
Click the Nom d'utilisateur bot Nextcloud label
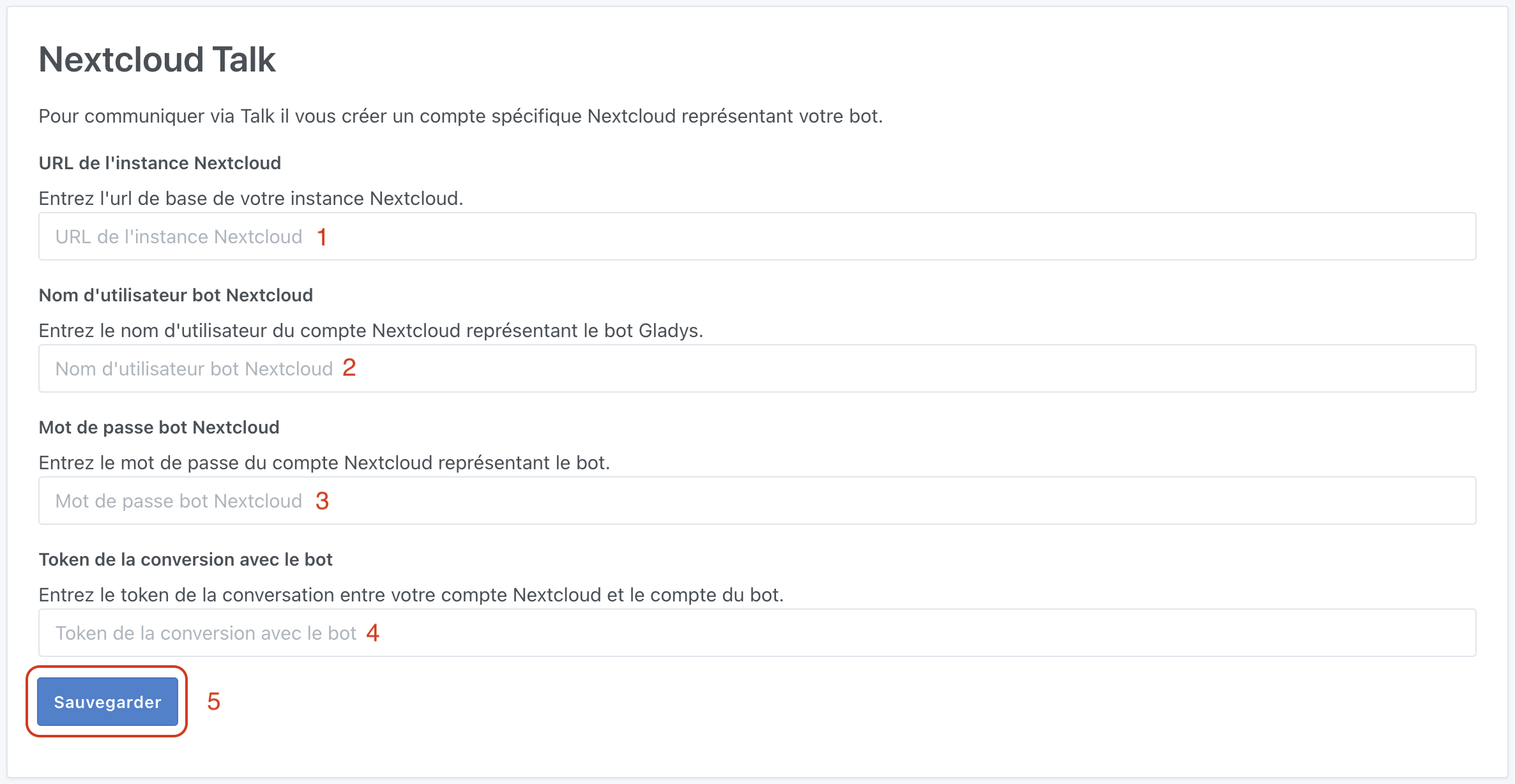point(176,294)
